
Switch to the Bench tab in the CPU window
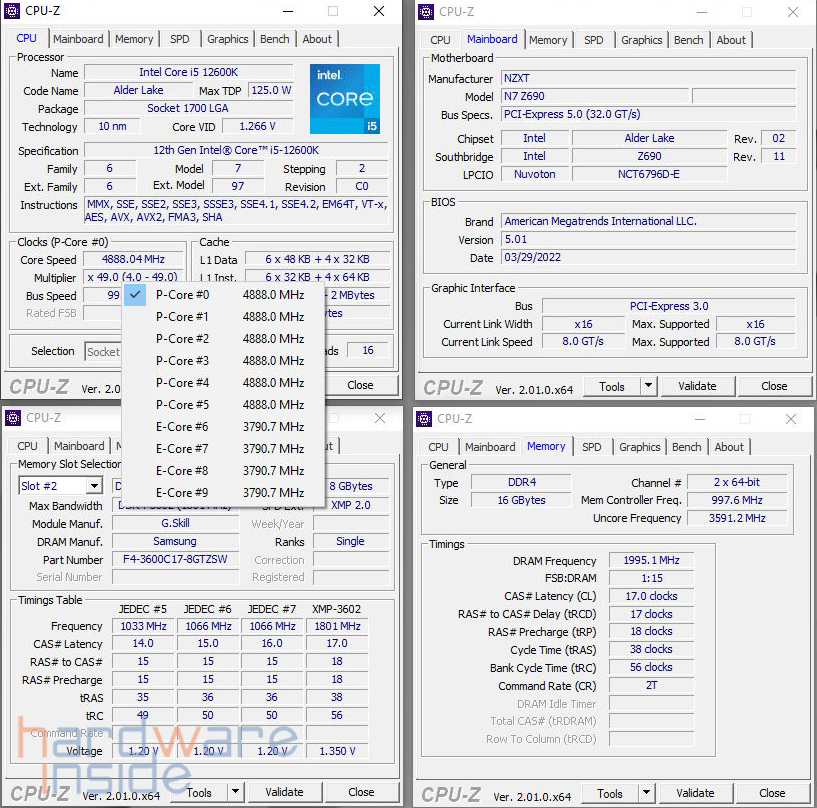pyautogui.click(x=276, y=39)
